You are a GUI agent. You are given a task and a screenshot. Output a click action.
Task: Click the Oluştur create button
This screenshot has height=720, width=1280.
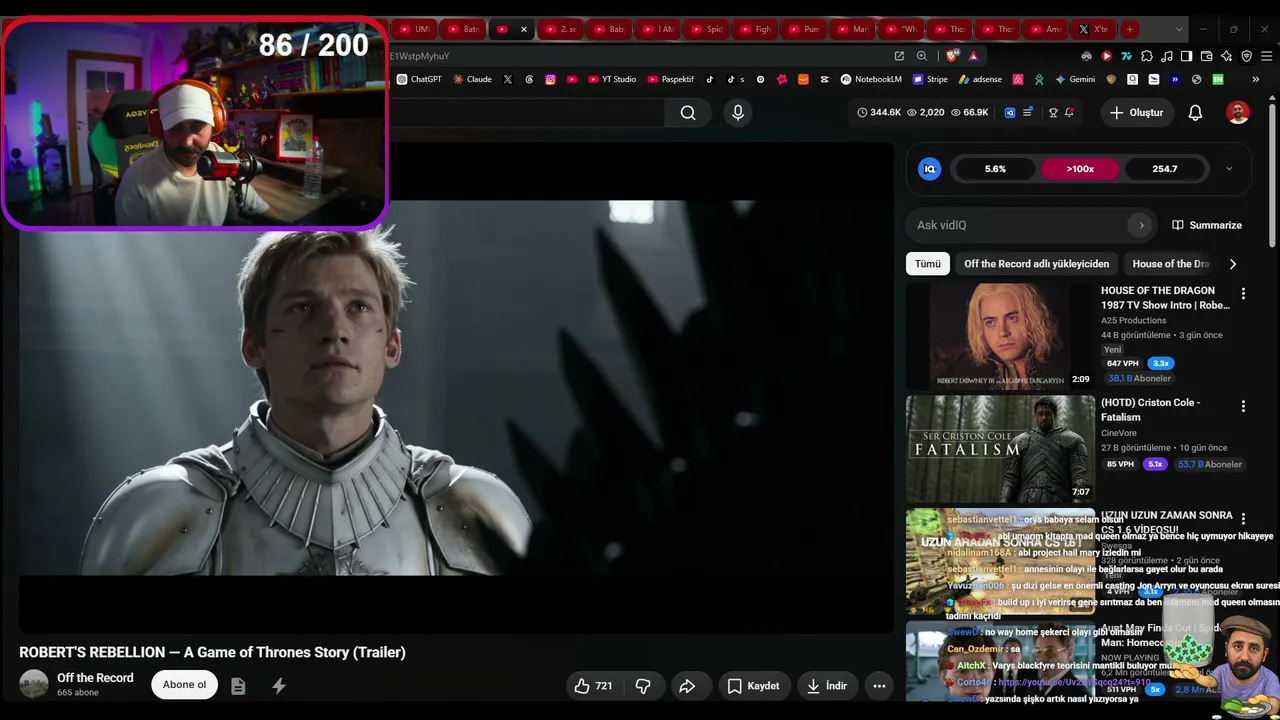(1136, 113)
